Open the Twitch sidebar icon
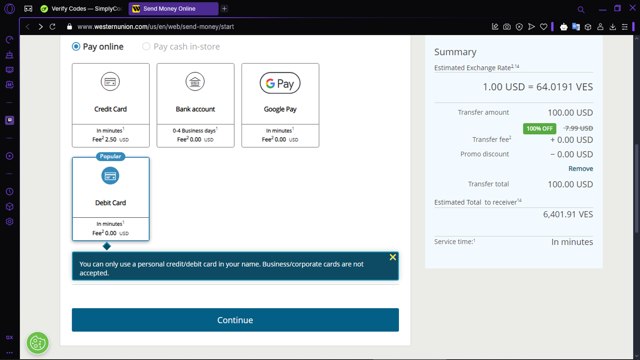640x360 pixels. 9,70
